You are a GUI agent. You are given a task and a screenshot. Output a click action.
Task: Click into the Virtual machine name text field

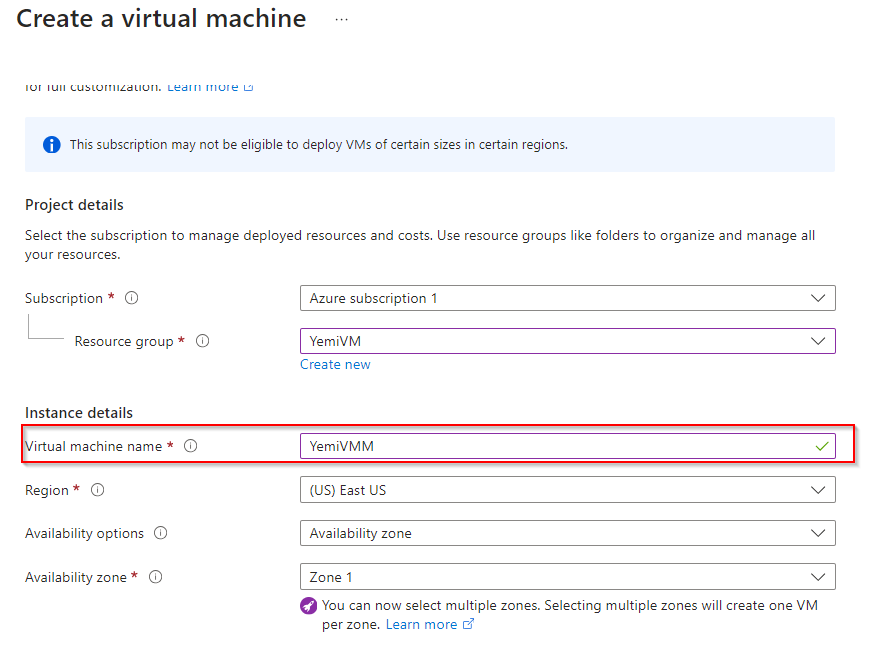tap(550, 446)
